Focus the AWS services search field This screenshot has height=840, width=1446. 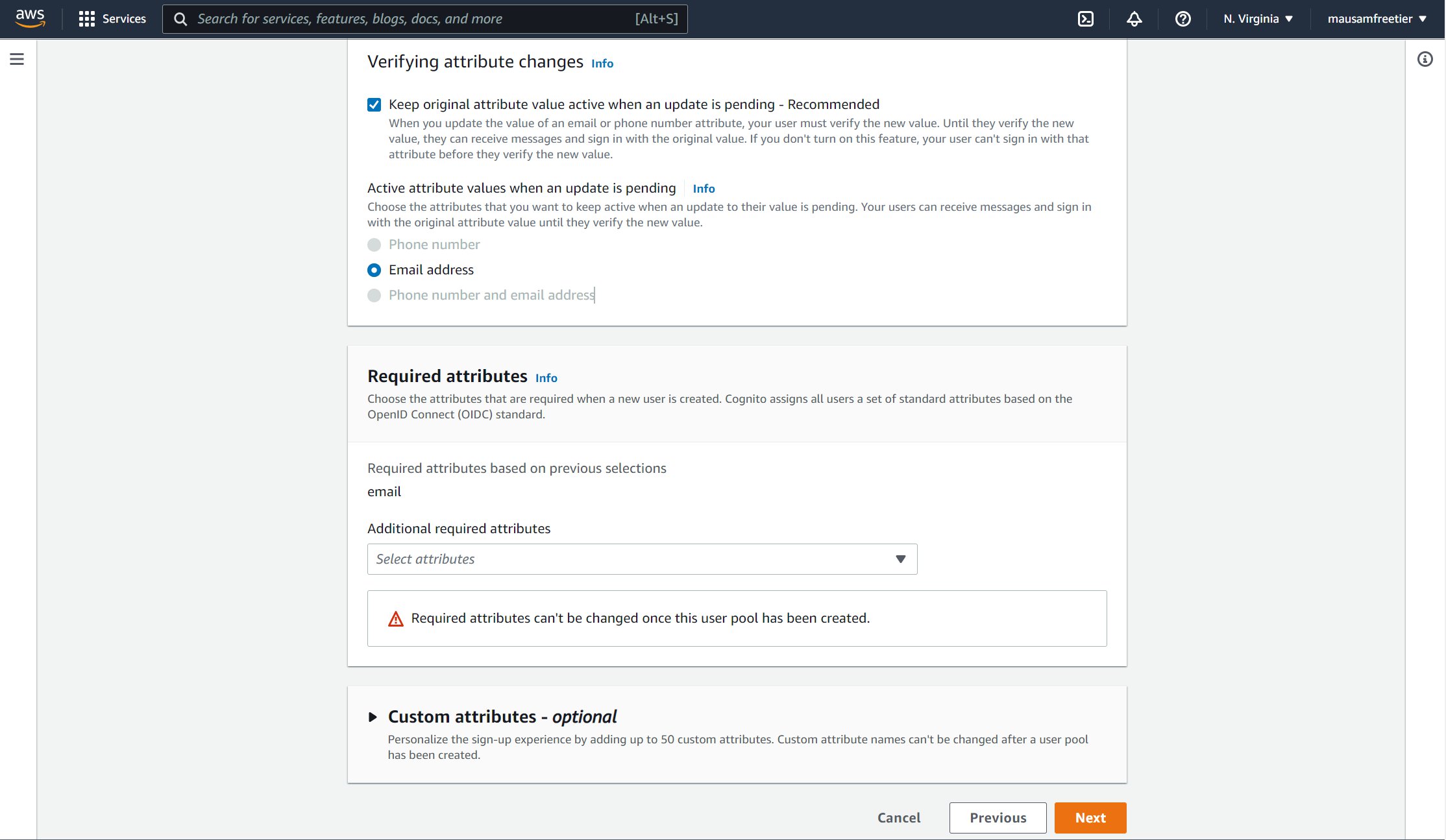pos(415,19)
